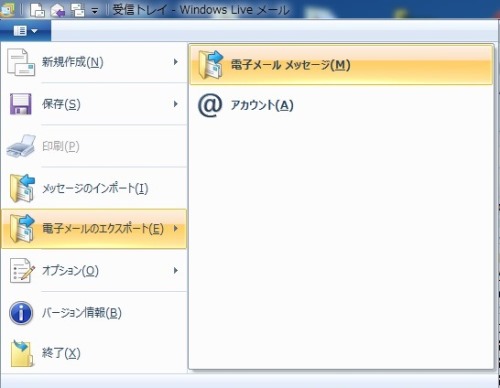
Task: Choose 終了(X) to exit
Action: 94,353
